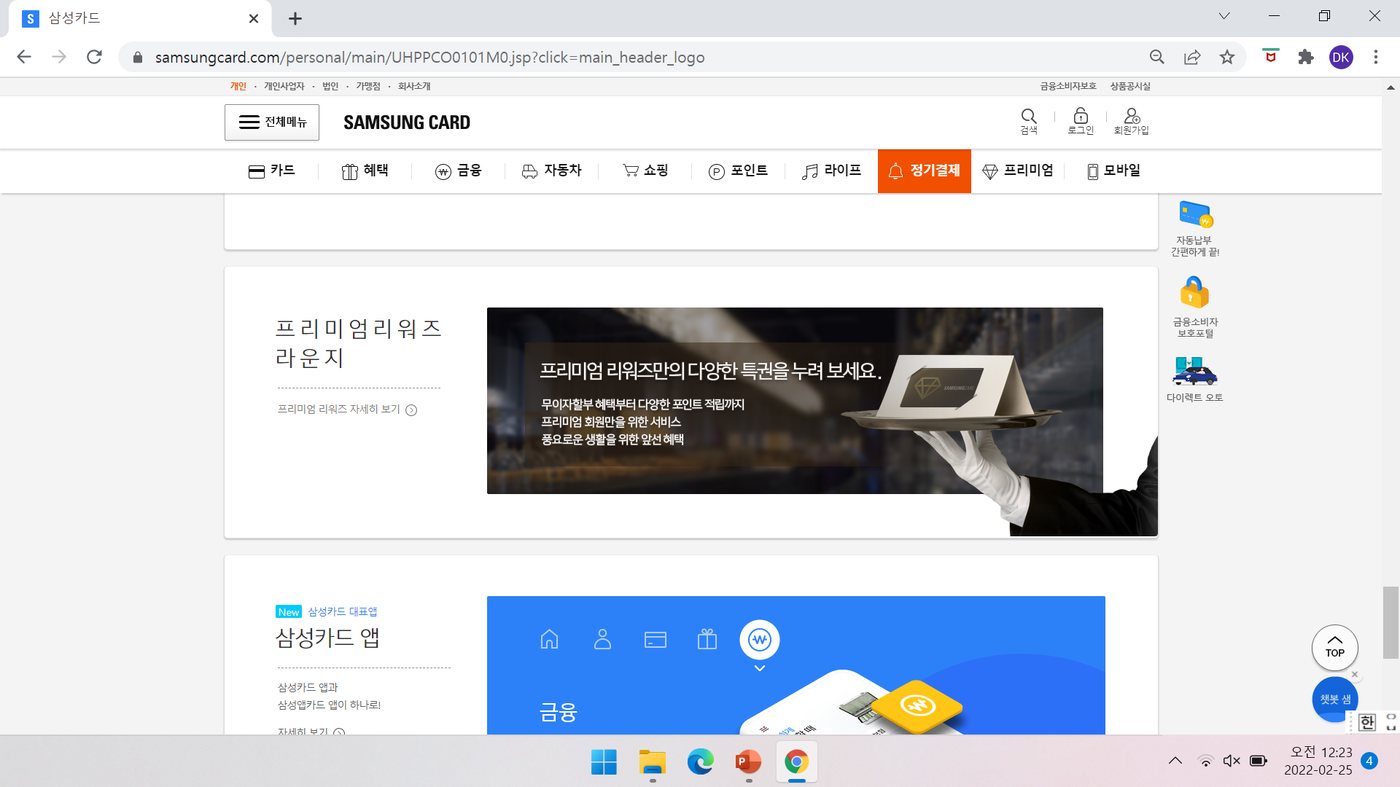
Task: Go back in browser history
Action: (24, 57)
